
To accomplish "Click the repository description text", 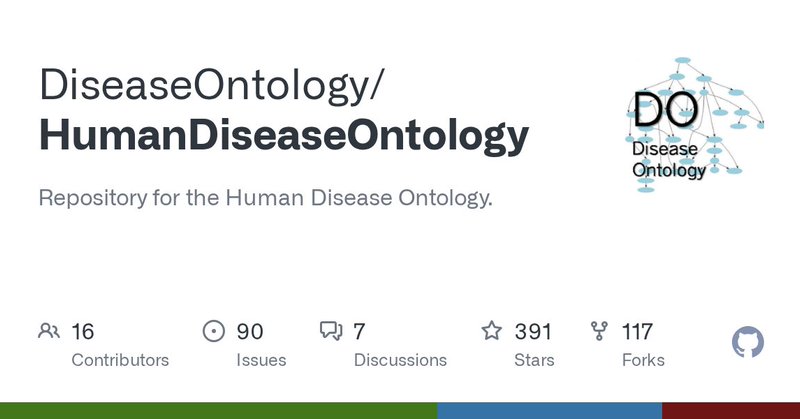I will pos(265,197).
